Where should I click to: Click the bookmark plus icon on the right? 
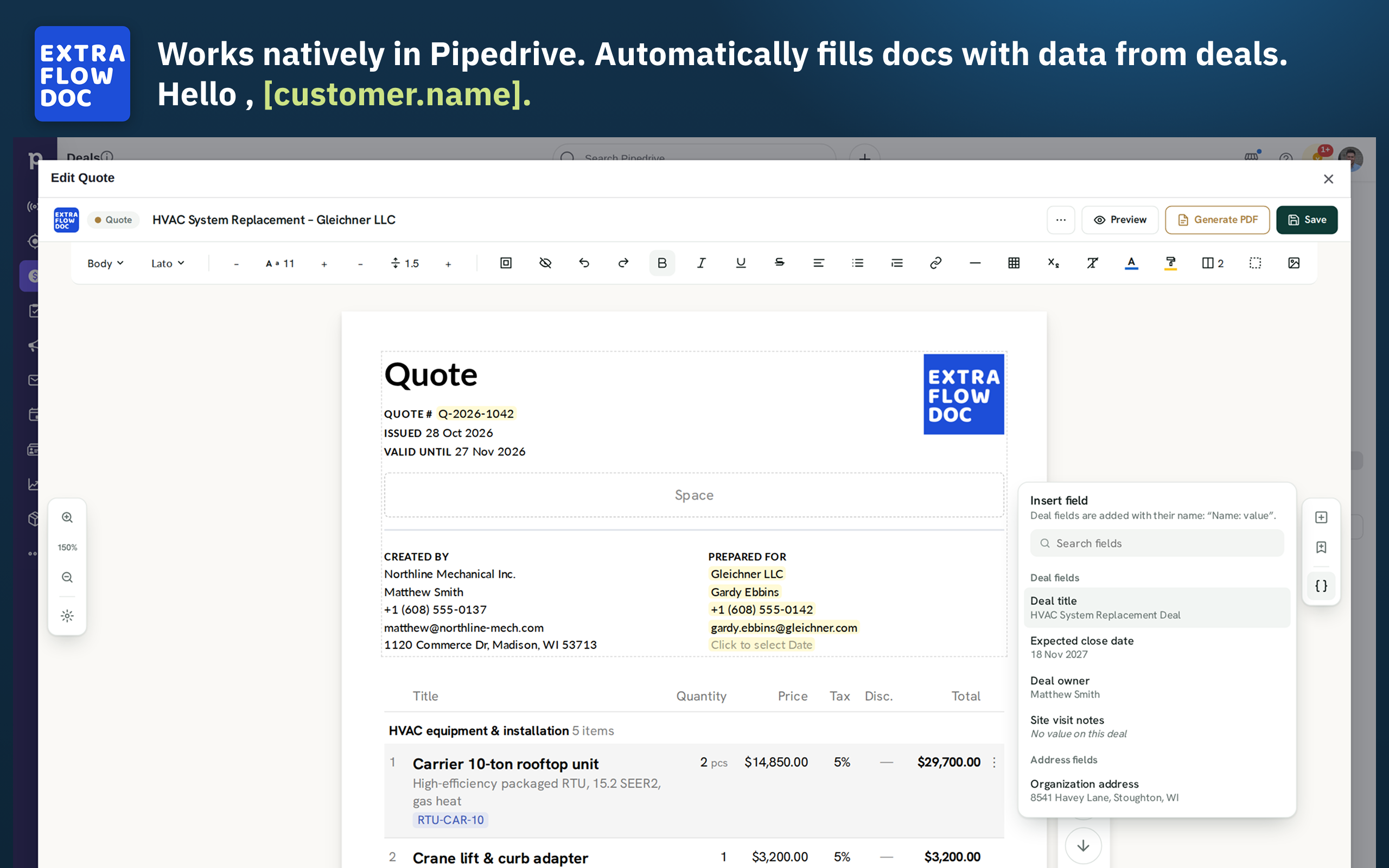tap(1321, 547)
